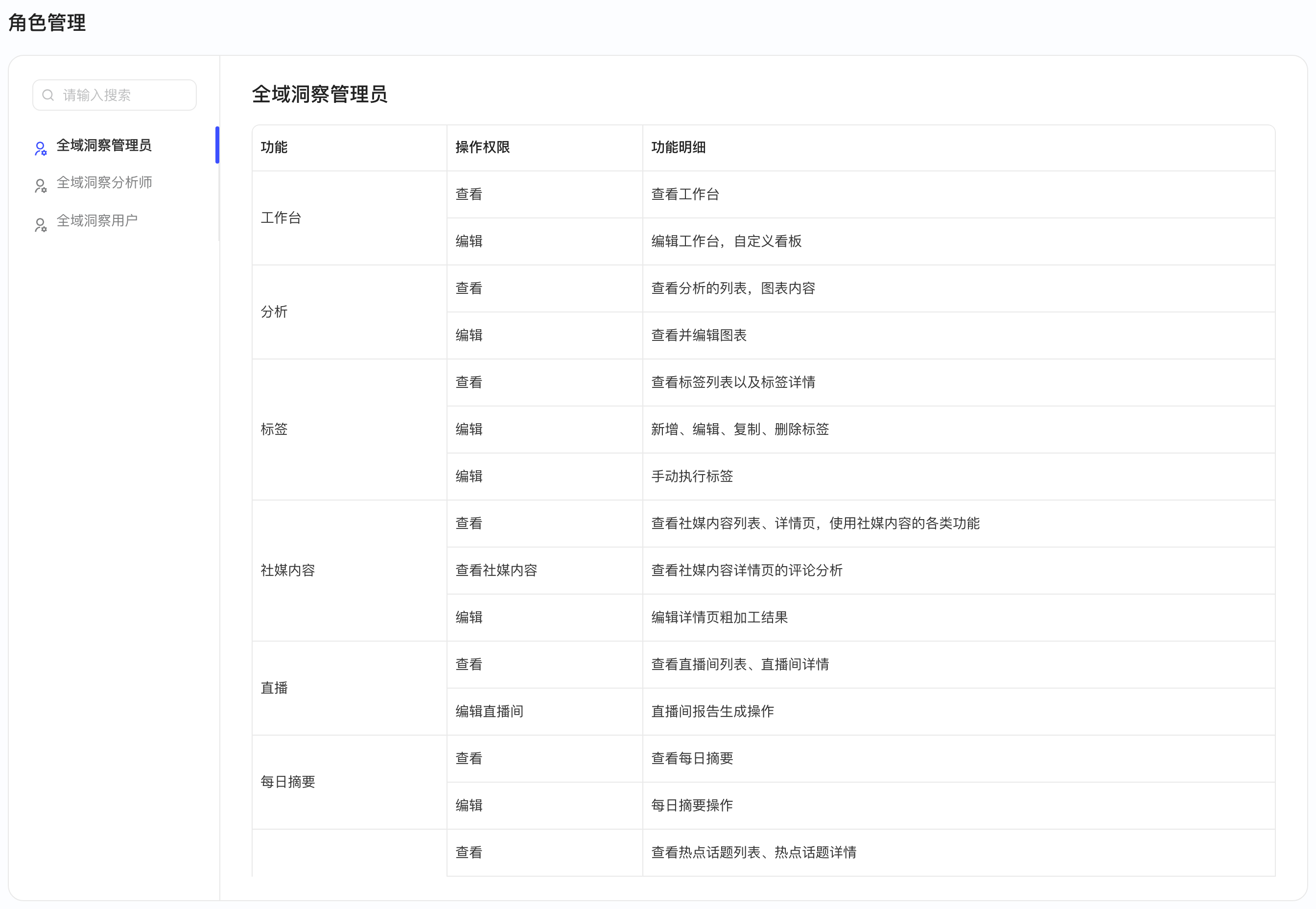Click 查看直播间列表、直播间详情 detail
1316x909 pixels.
click(x=740, y=665)
